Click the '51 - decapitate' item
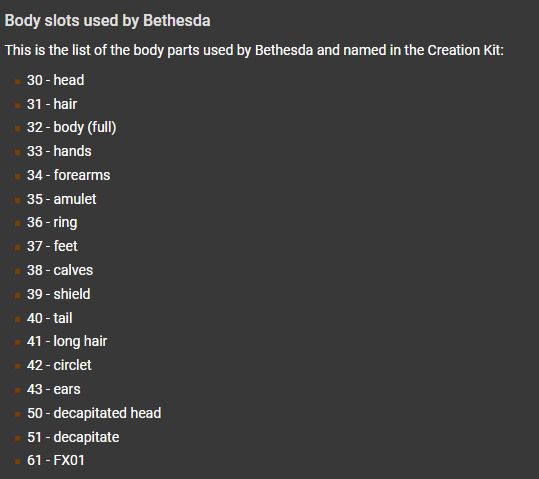Screen dimensions: 539x479 [73, 437]
